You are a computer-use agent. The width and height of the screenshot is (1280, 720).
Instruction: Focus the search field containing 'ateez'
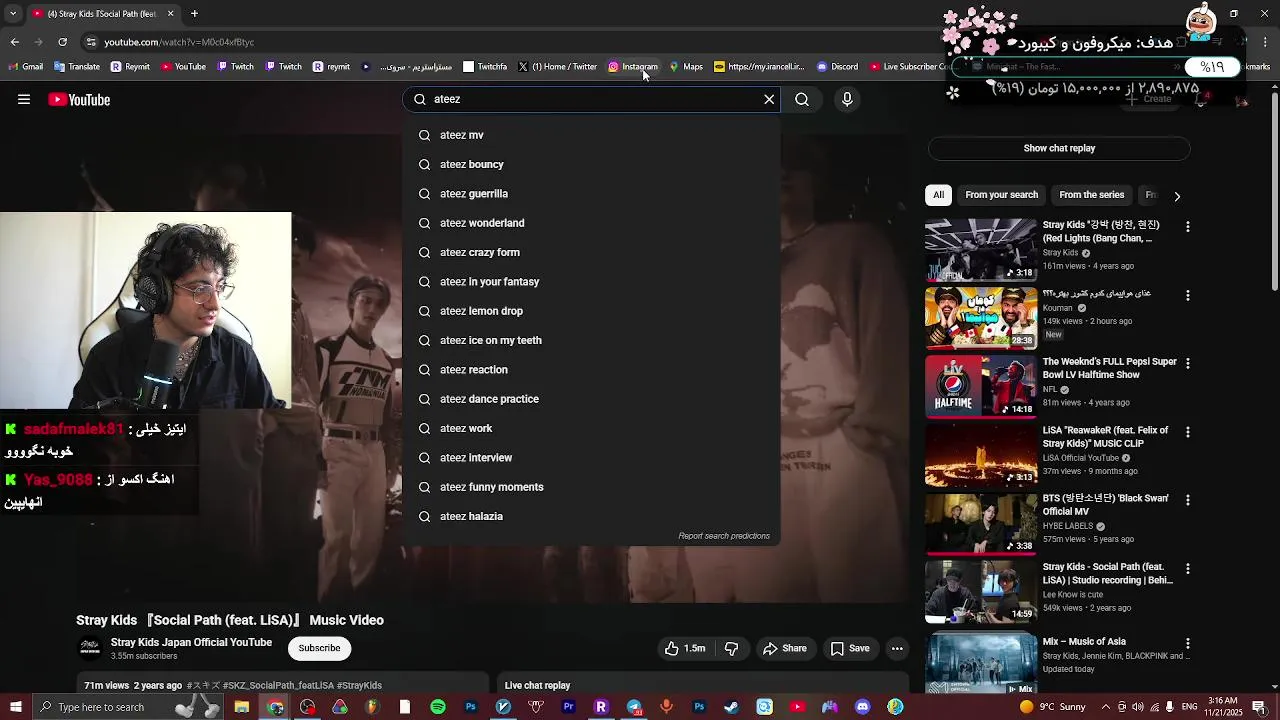(x=590, y=99)
